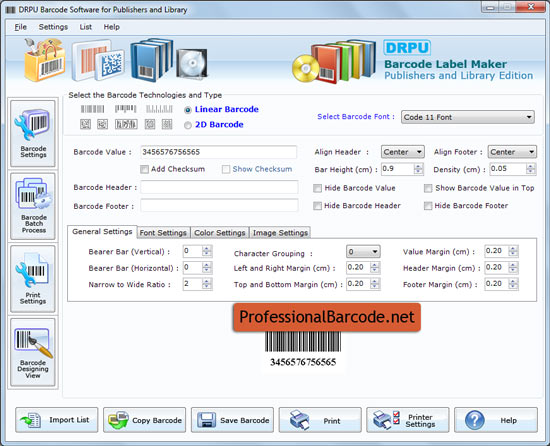The width and height of the screenshot is (550, 446).
Task: Check Hide Barcode Header option
Action: pyautogui.click(x=317, y=206)
